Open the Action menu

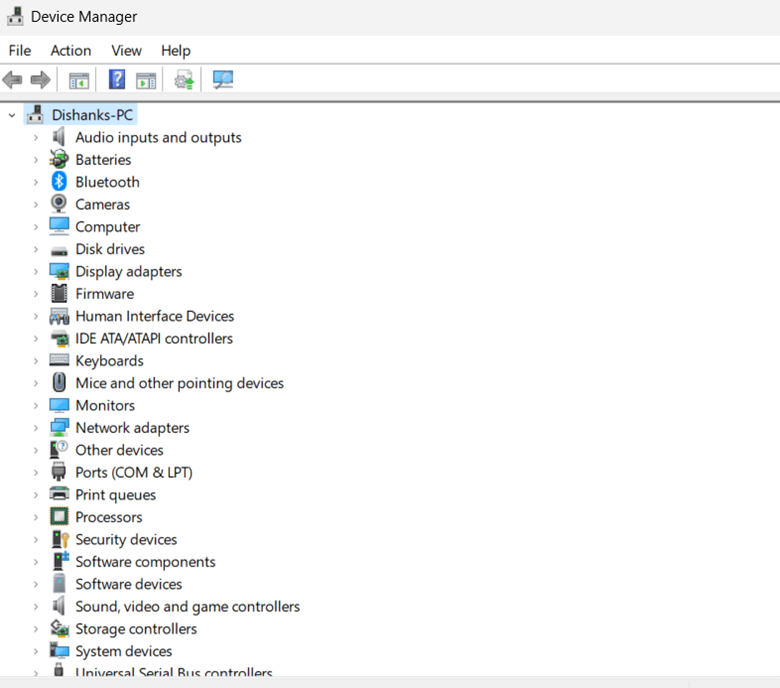[x=71, y=50]
